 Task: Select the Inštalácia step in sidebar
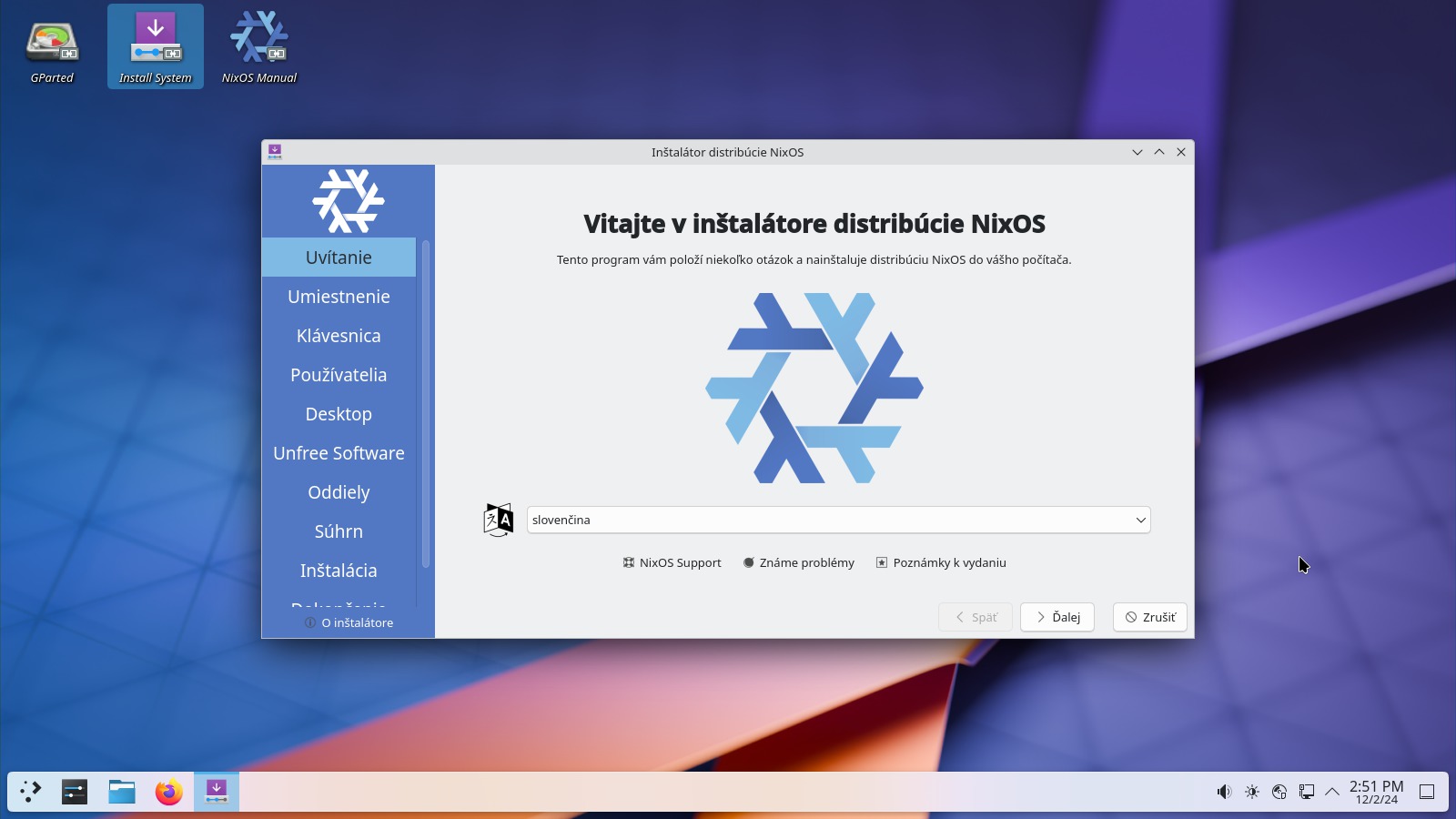click(339, 571)
